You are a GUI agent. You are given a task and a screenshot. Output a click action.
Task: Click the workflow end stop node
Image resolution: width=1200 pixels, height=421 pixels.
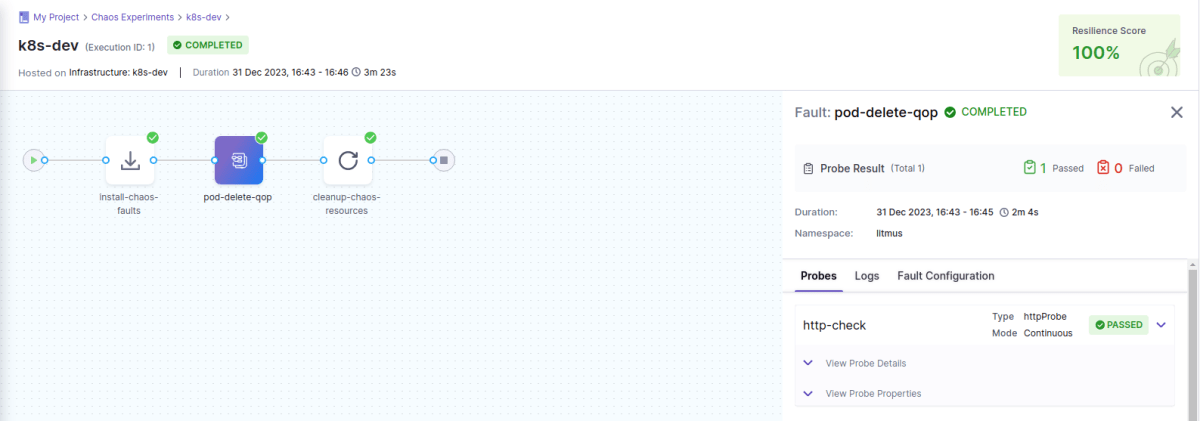click(444, 160)
